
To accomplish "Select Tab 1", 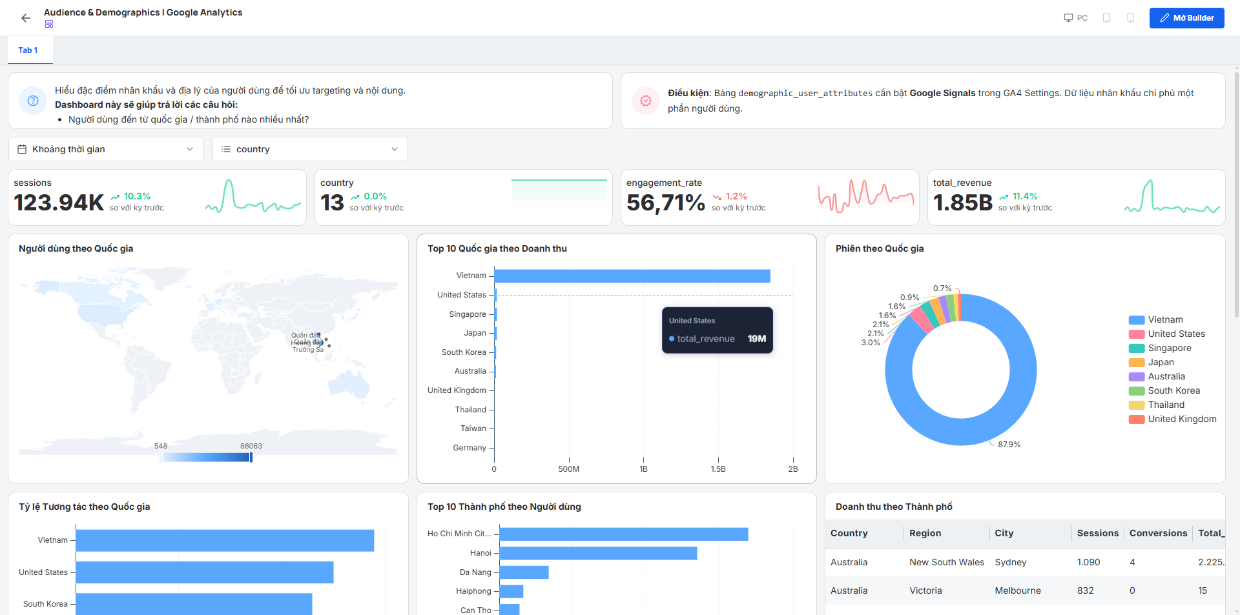I will click(28, 50).
